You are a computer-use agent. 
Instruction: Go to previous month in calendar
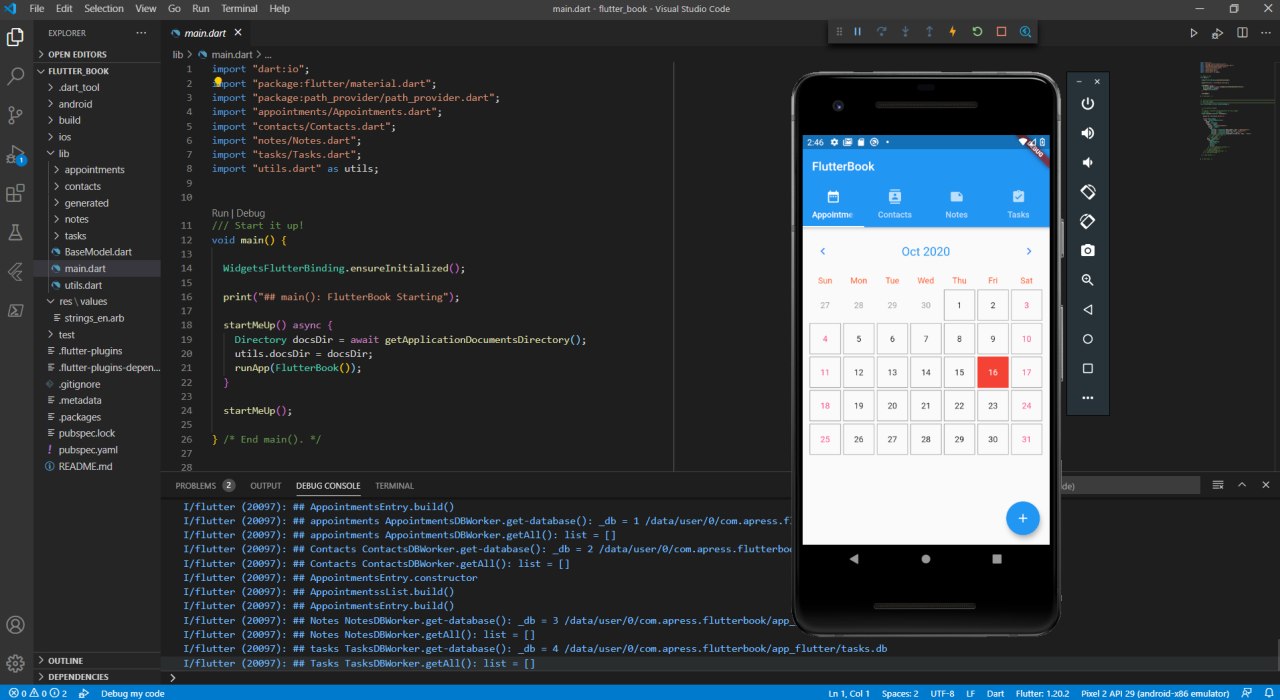(x=823, y=251)
